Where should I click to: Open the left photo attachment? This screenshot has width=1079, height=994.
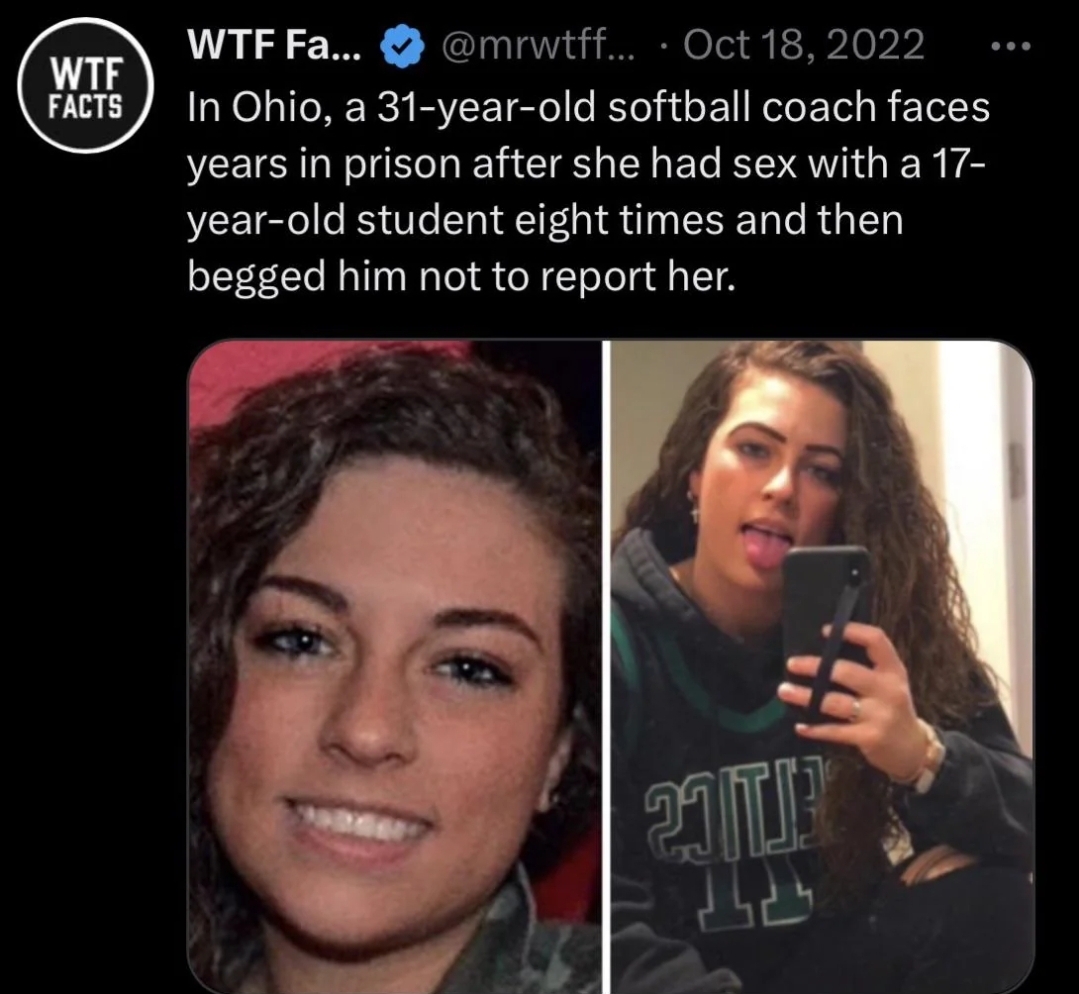tap(394, 666)
